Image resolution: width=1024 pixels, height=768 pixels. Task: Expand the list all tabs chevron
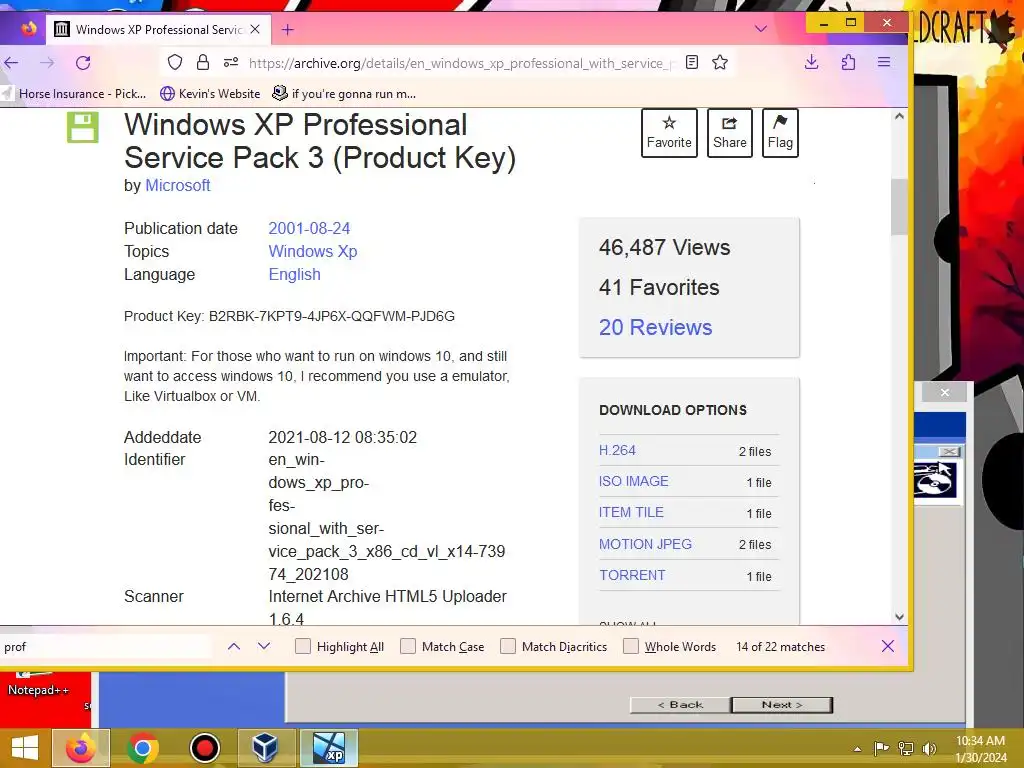click(x=761, y=29)
